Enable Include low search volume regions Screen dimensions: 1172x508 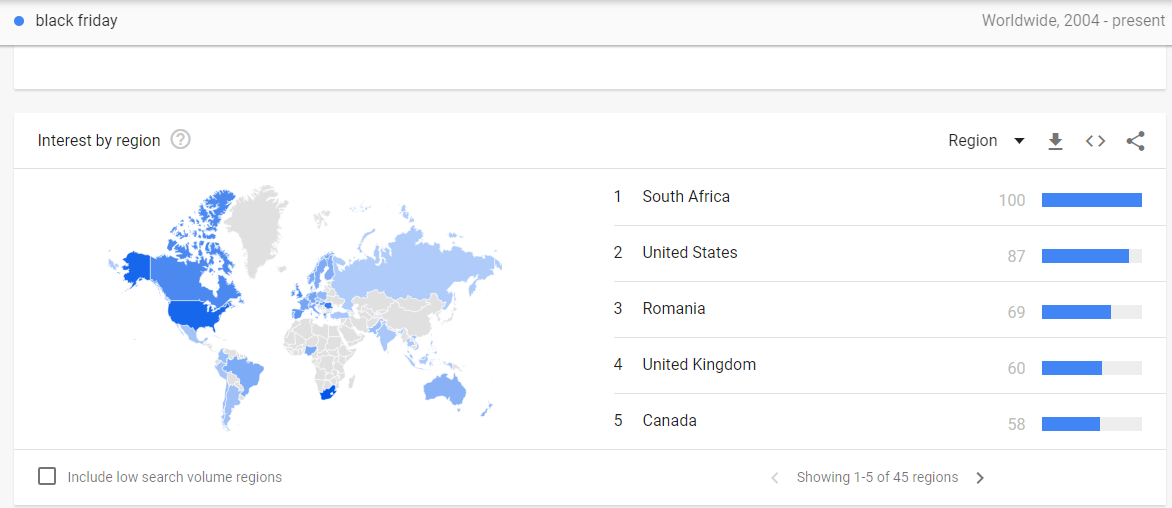coord(47,476)
